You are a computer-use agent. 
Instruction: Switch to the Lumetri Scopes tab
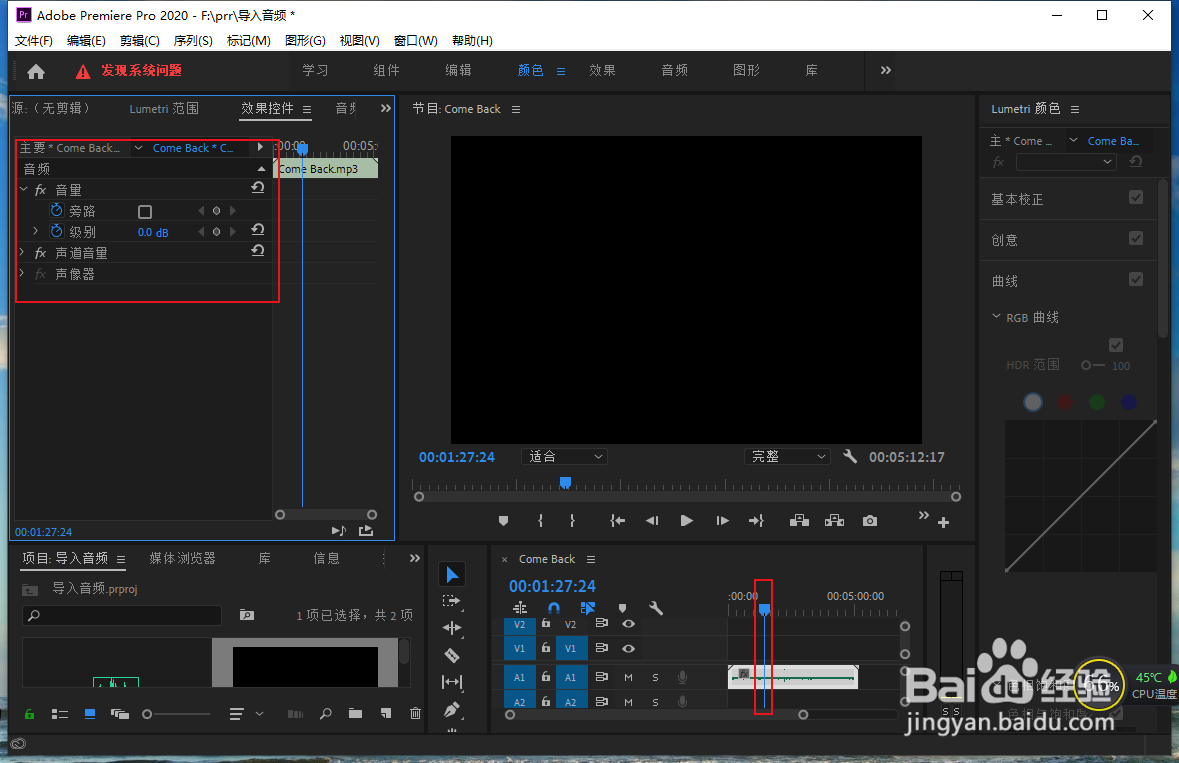click(164, 109)
